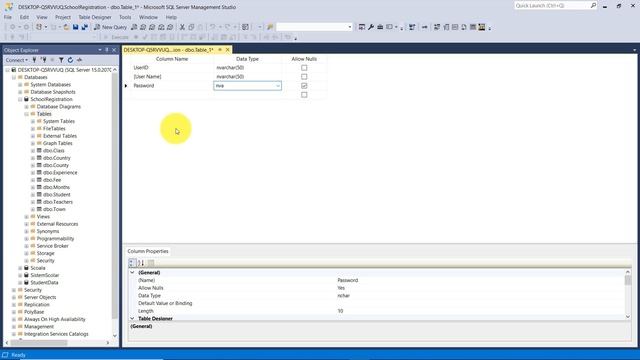Close the Object Explorer pane

coord(114,50)
